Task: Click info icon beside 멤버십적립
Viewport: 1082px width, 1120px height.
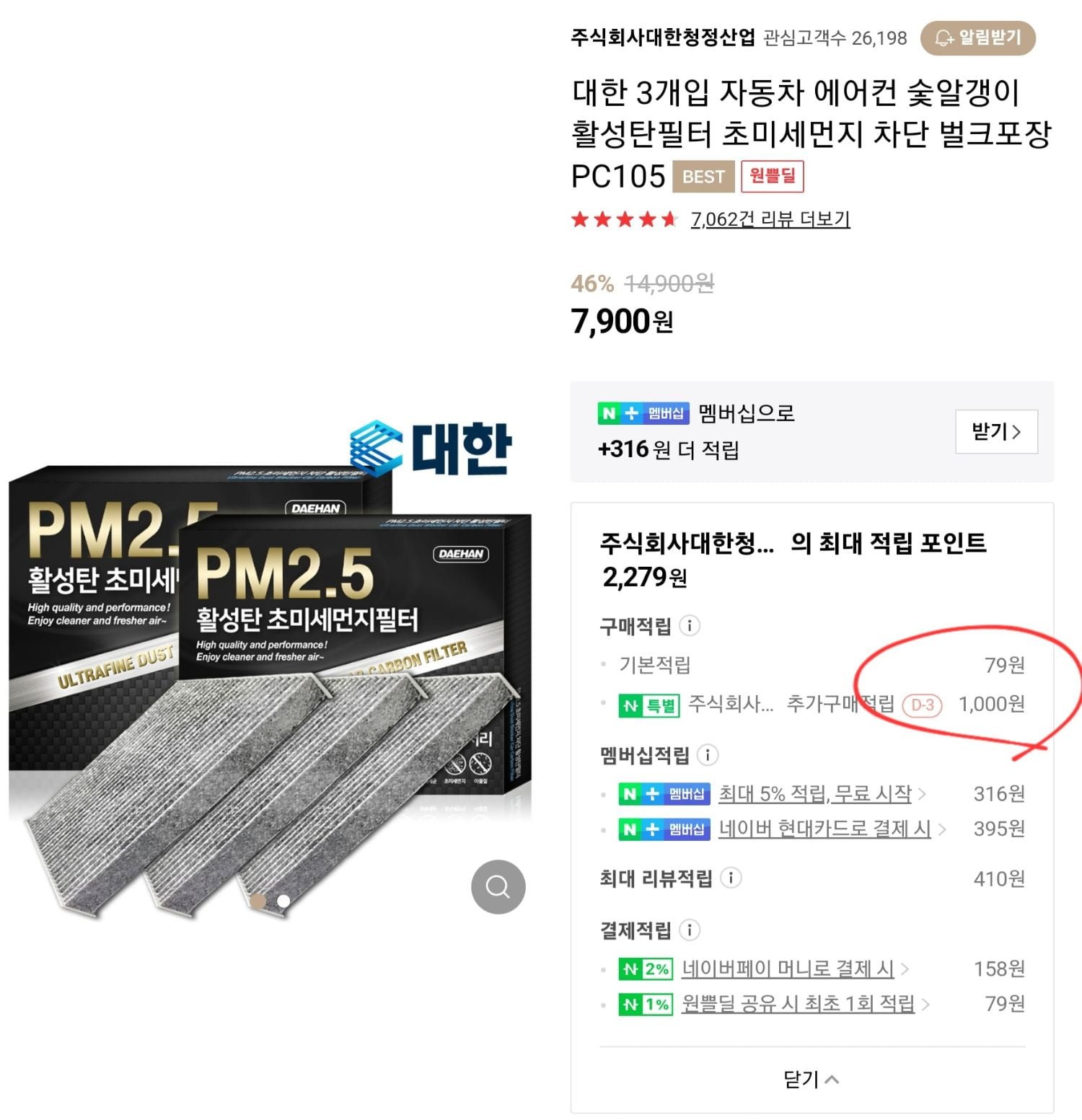Action: tap(708, 755)
